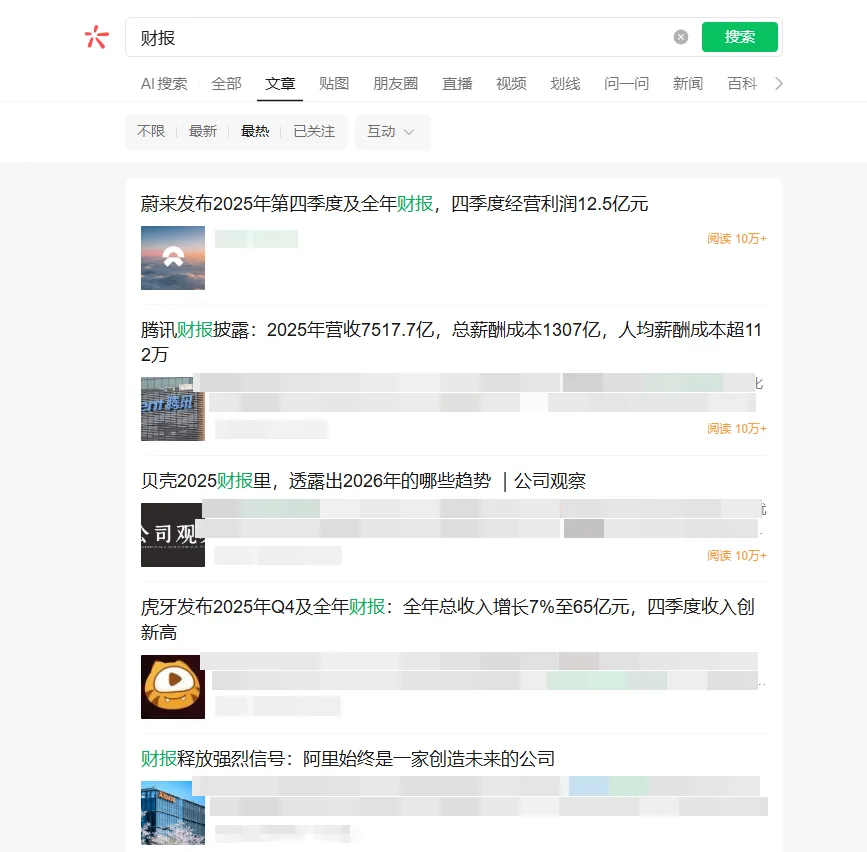Click the green 搜索 button
The image size is (867, 852).
(739, 37)
